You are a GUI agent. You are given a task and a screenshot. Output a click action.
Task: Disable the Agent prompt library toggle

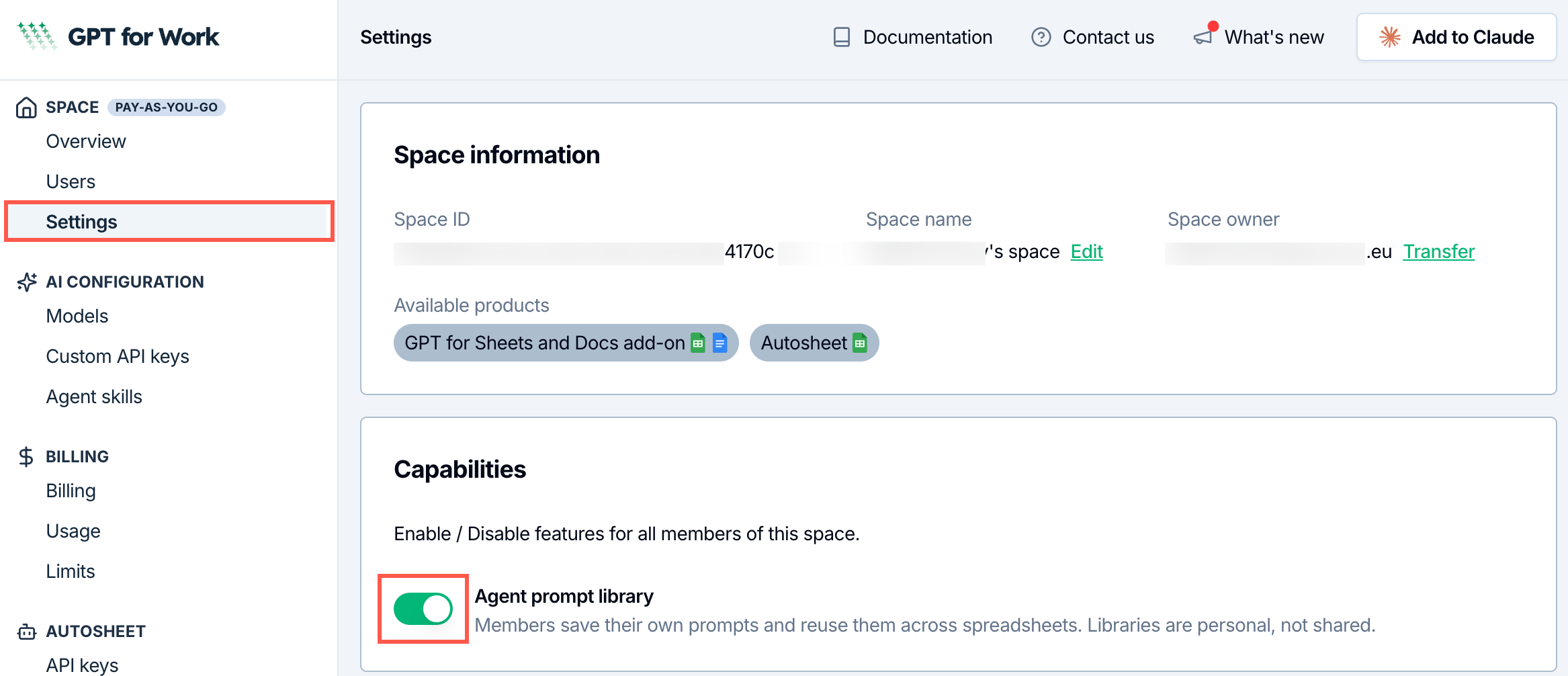point(423,609)
